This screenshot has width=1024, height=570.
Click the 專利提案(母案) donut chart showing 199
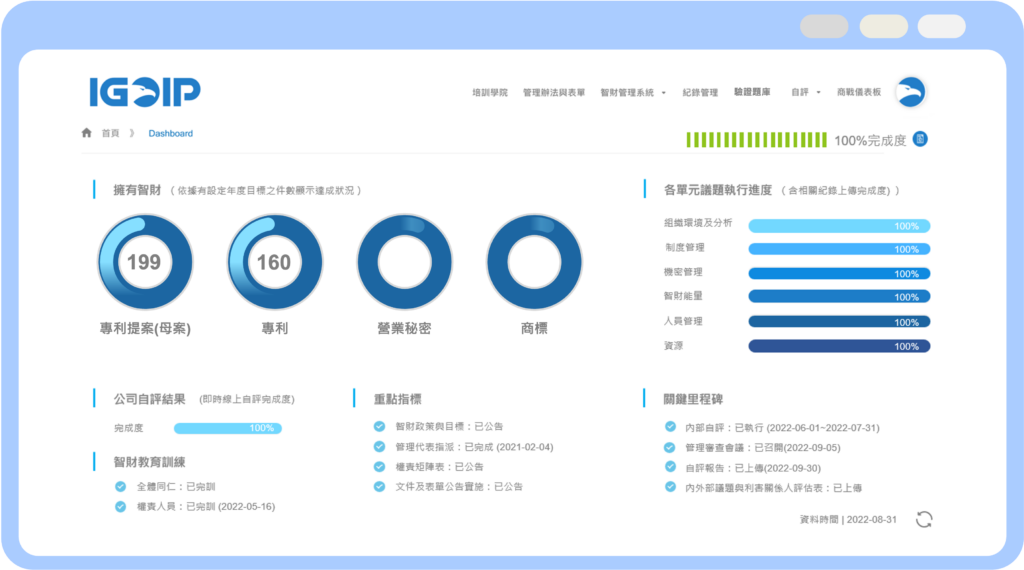(x=145, y=263)
